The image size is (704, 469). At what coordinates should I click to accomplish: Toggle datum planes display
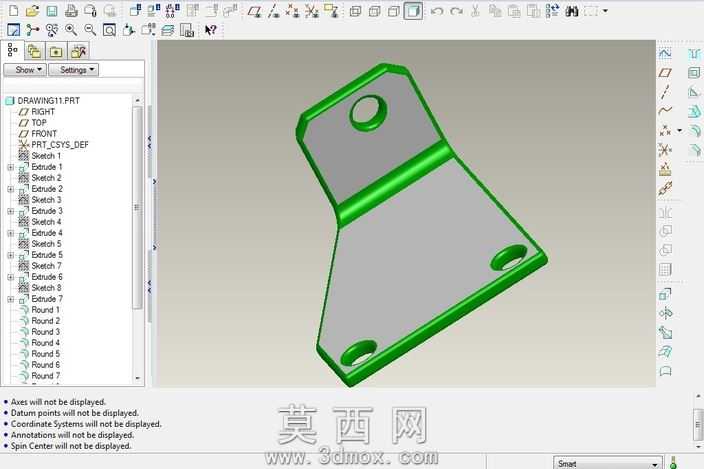[x=255, y=11]
